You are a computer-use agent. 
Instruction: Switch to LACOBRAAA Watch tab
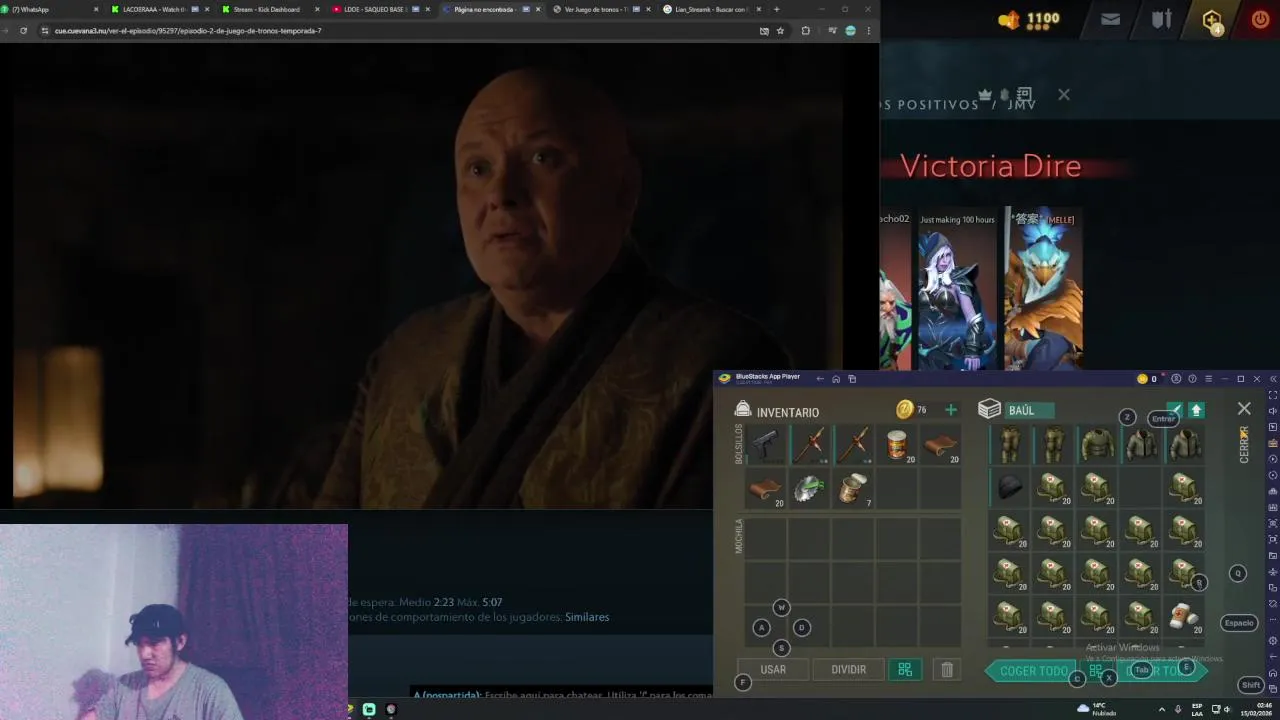158,9
